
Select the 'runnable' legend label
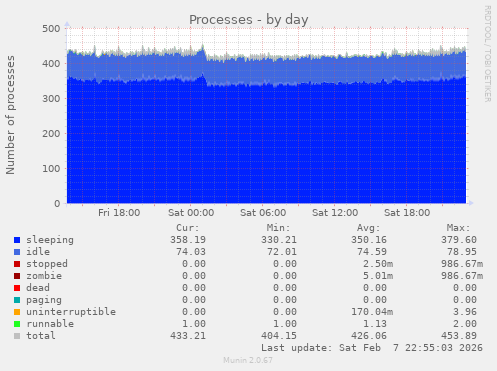click(50, 324)
